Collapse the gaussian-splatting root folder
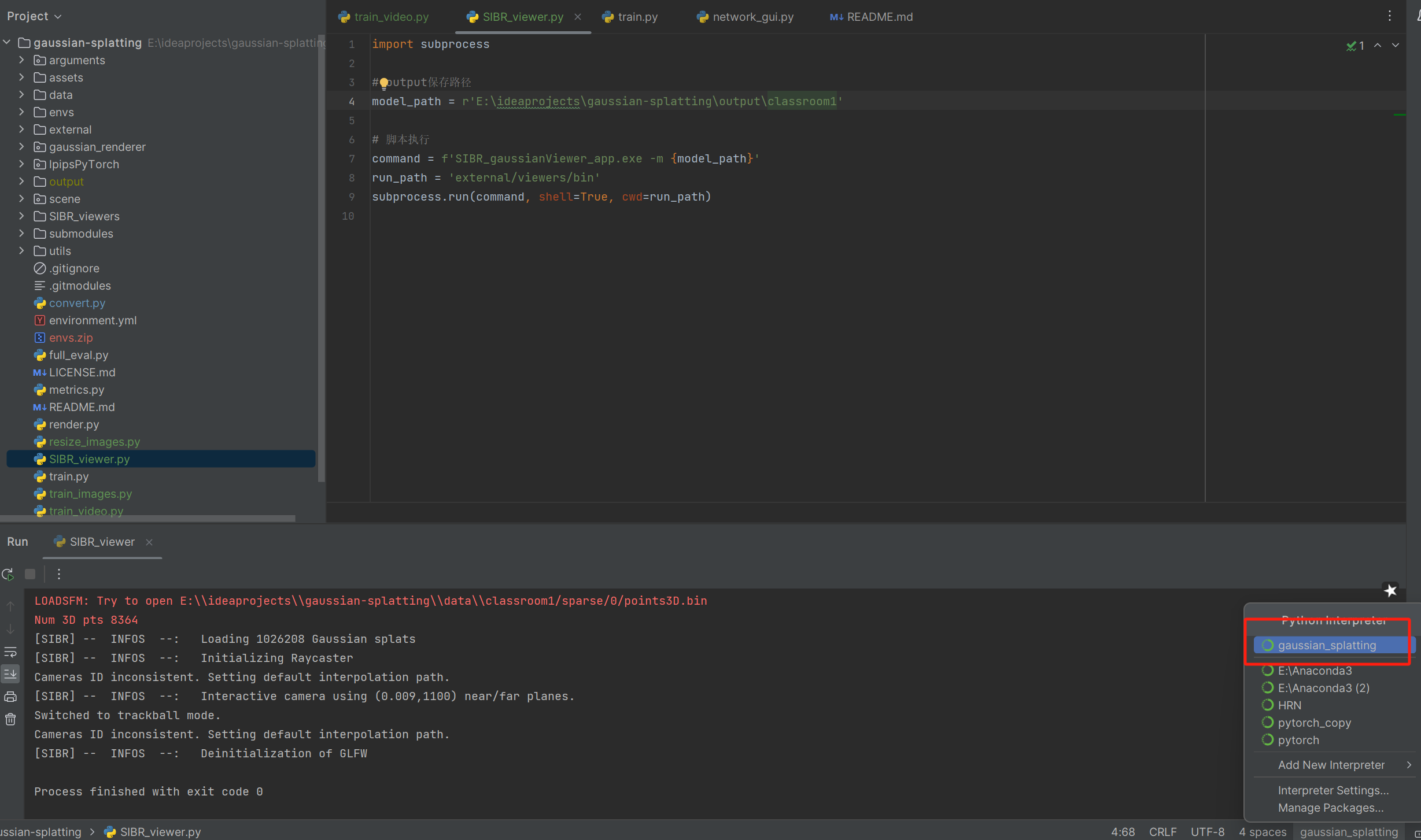 click(x=7, y=43)
